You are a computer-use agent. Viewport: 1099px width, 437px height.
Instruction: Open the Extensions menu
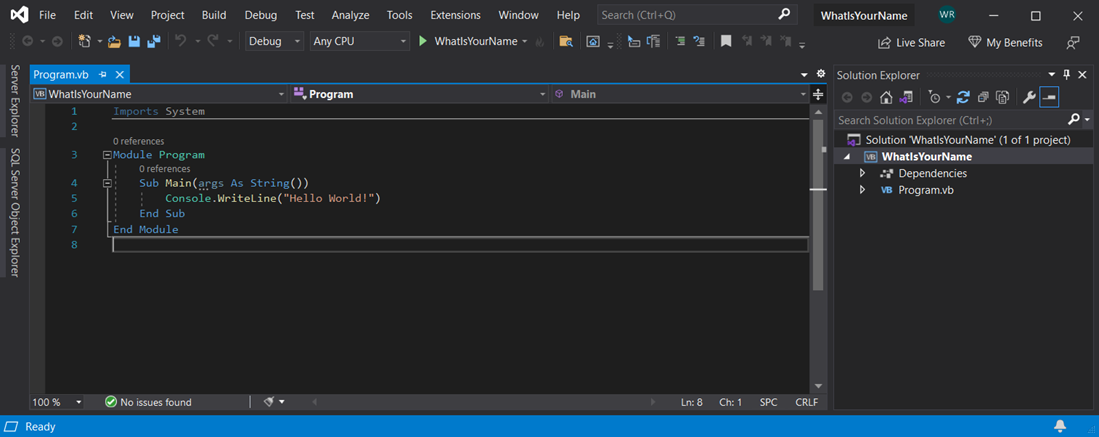[x=455, y=15]
